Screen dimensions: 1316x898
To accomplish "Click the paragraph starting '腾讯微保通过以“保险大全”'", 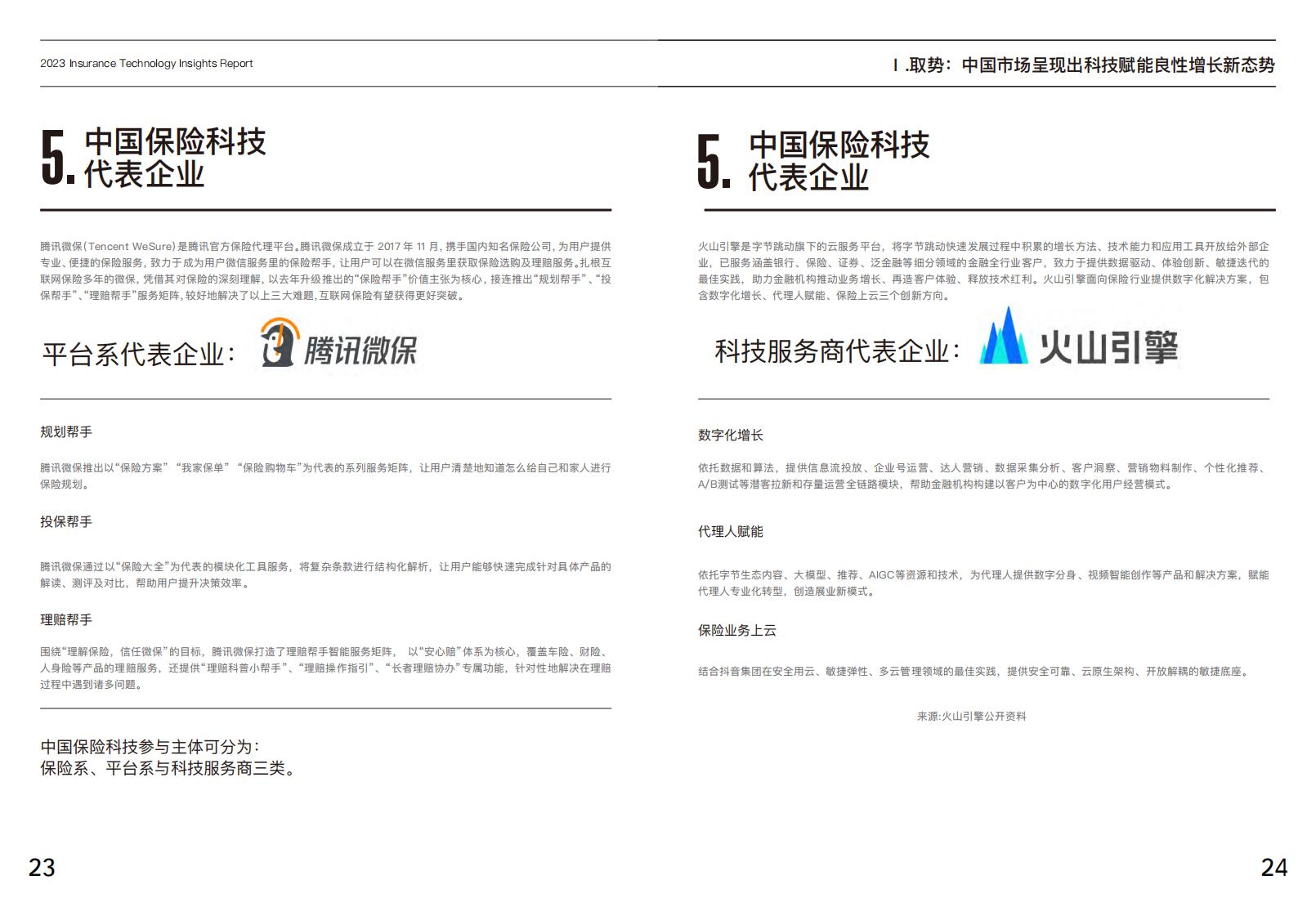I will [x=325, y=574].
